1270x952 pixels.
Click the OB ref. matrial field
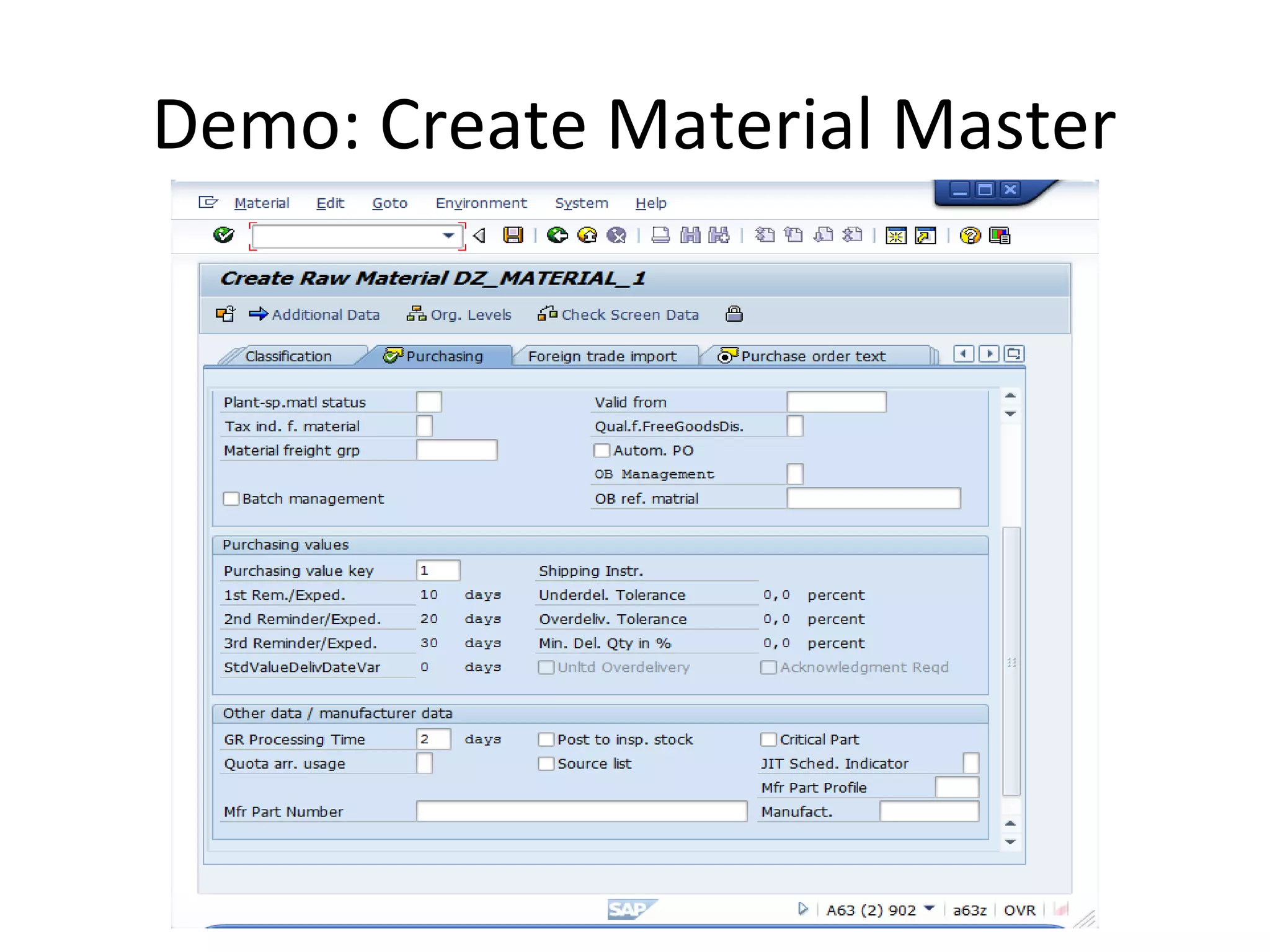873,499
